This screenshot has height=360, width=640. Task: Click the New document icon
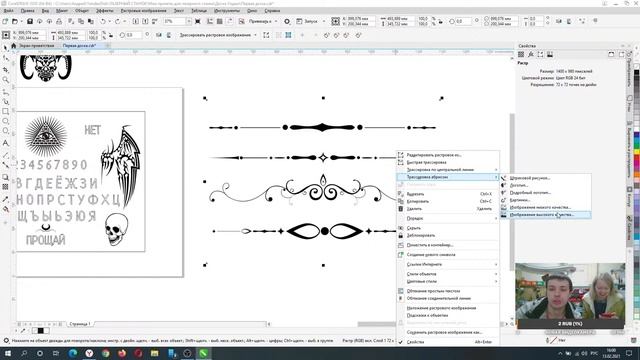(5, 21)
